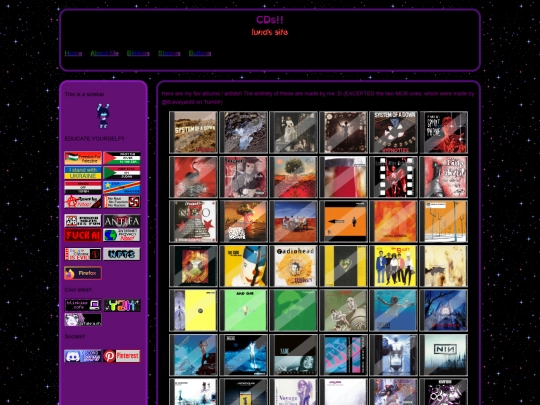This screenshot has width=540, height=405.
Task: Click the Internet Privacy Now globe badge
Action: click(x=122, y=235)
